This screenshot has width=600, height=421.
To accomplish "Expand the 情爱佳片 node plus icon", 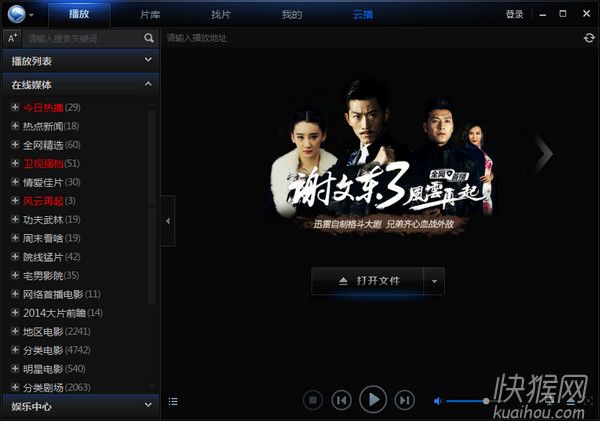I will pos(15,182).
